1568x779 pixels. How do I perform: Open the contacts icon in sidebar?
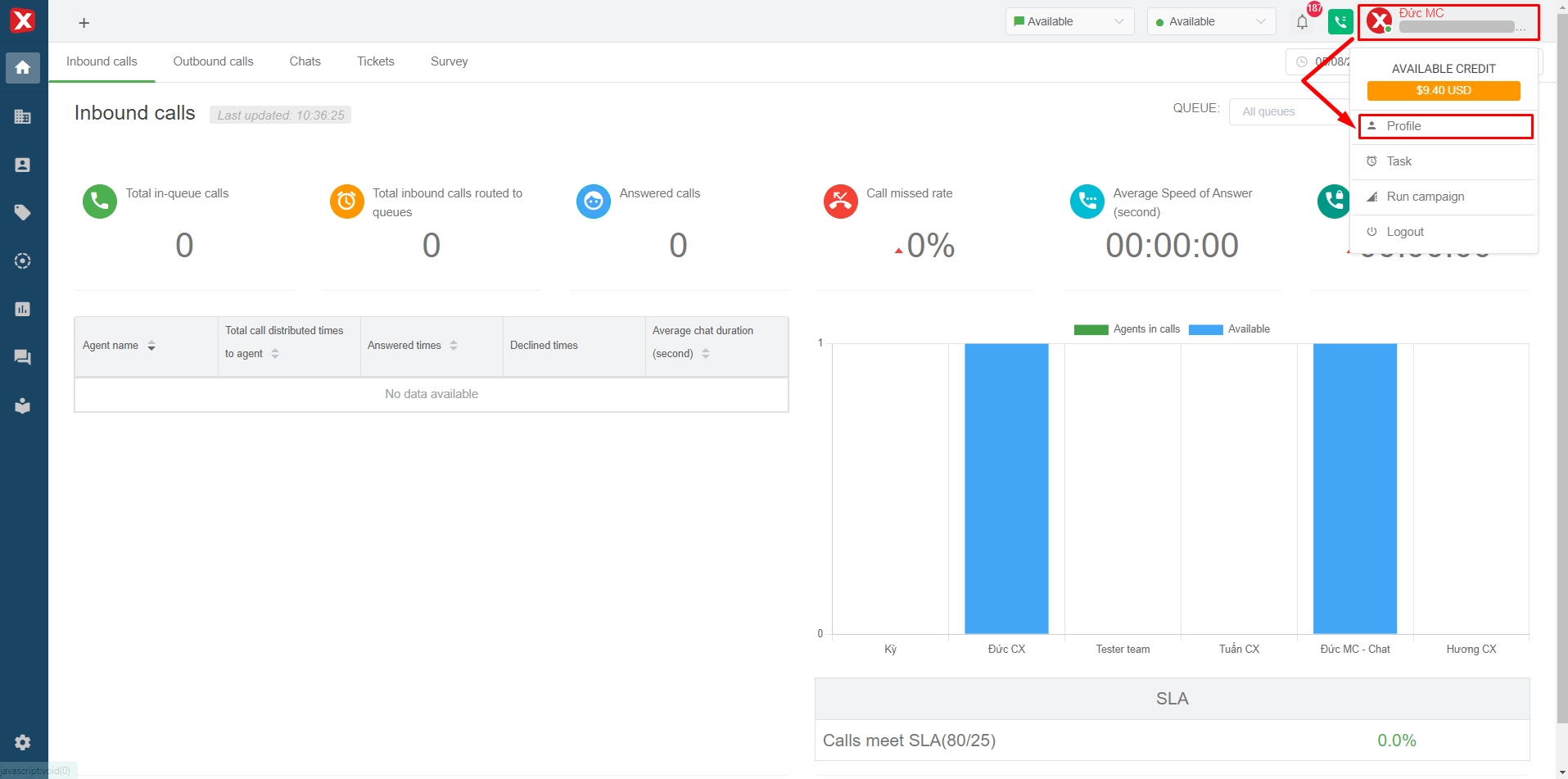23,165
